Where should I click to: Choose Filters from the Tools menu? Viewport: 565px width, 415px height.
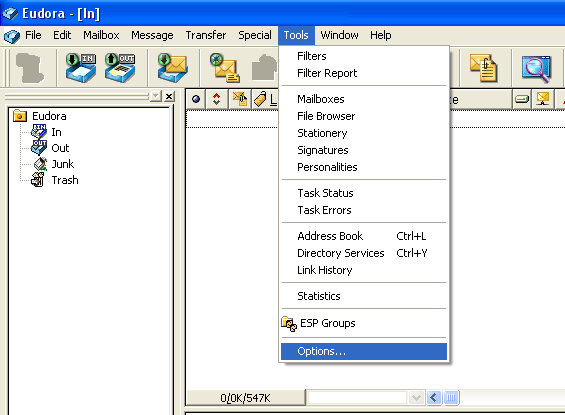tap(364, 56)
